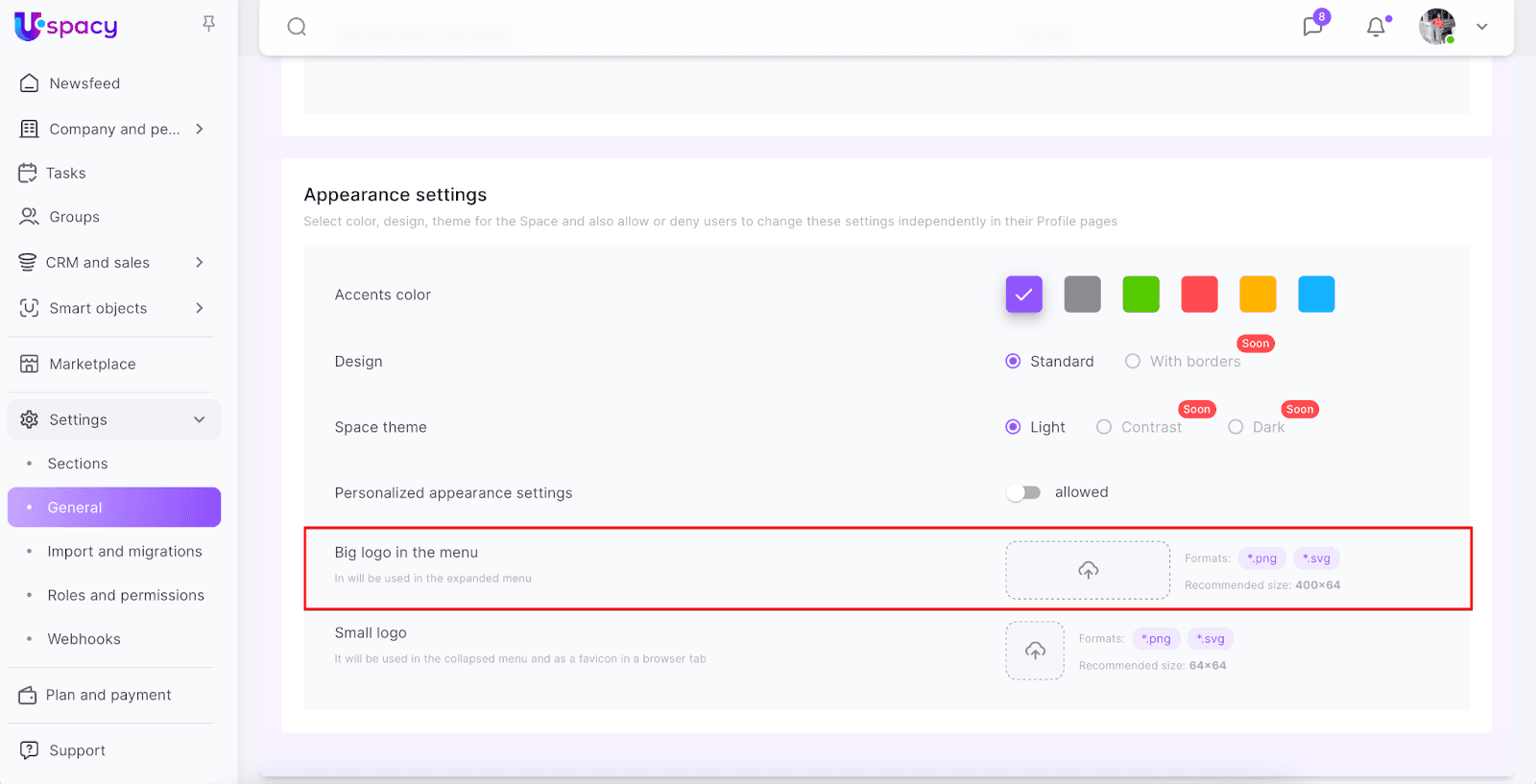Viewport: 1536px width, 784px height.
Task: Click the big logo upload icon
Action: click(x=1088, y=570)
